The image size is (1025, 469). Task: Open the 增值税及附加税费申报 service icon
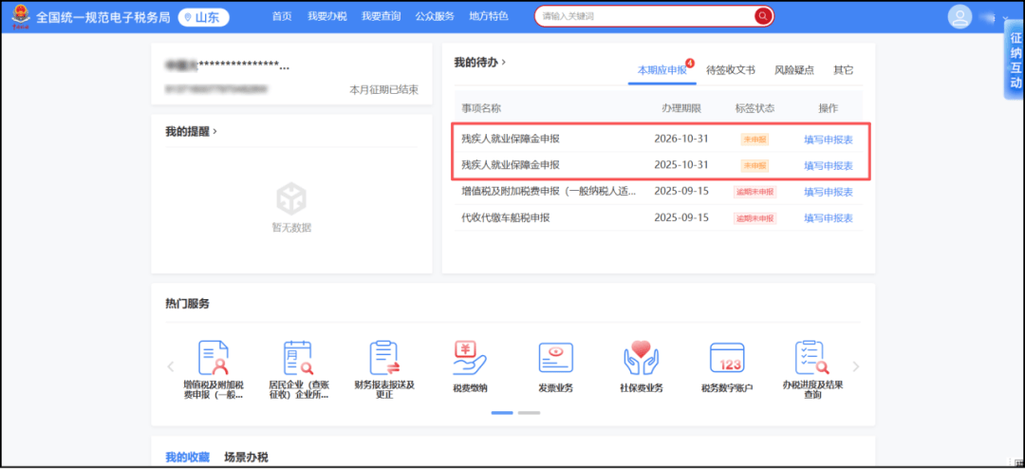tap(212, 357)
